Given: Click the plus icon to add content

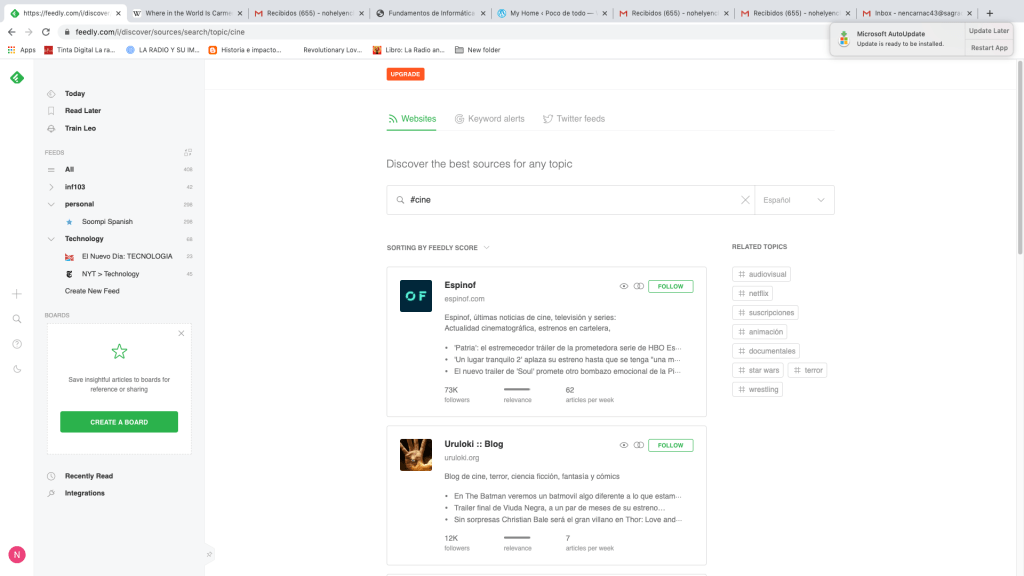Looking at the screenshot, I should coord(16,294).
